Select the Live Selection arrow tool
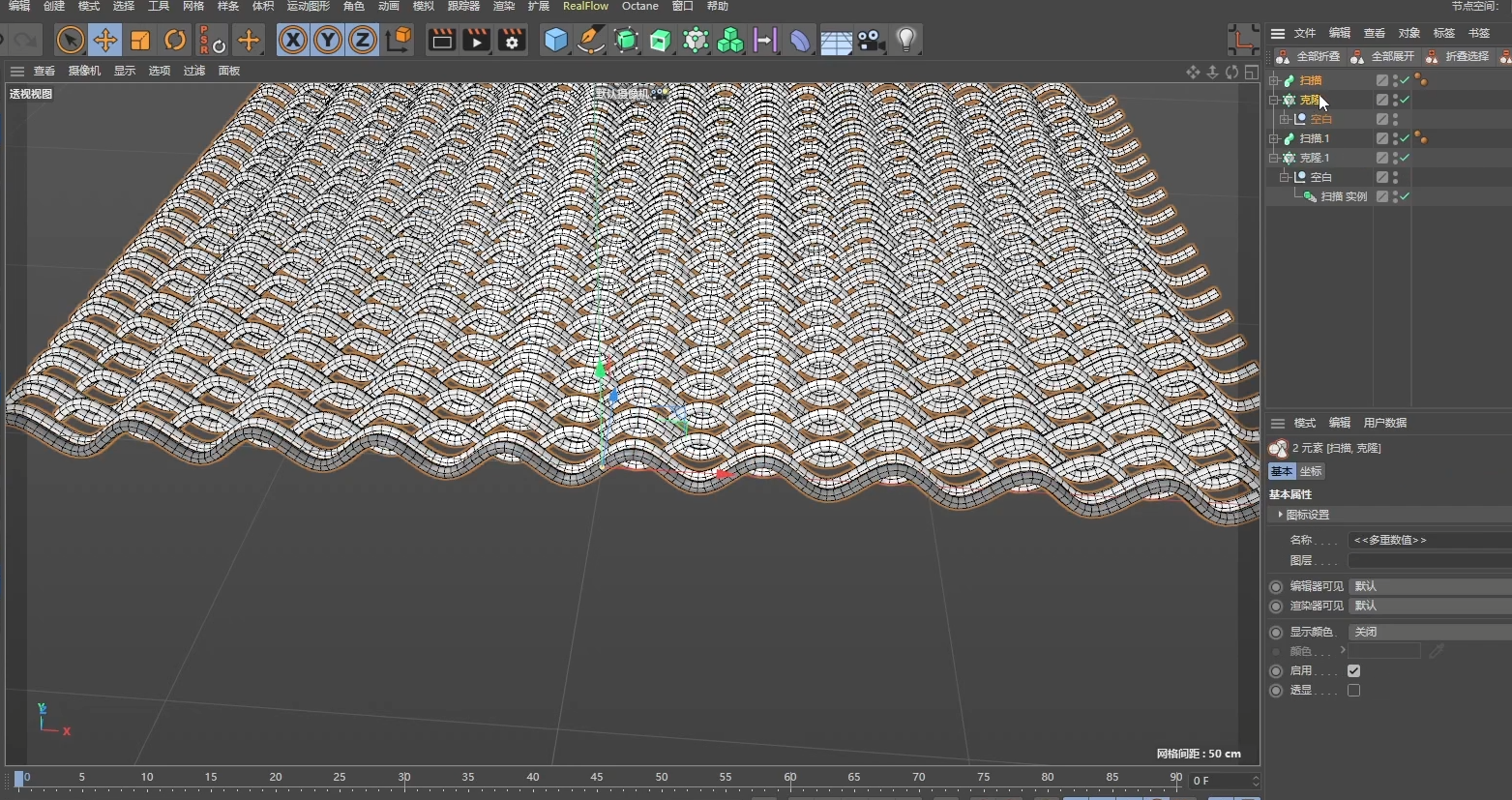 click(70, 40)
